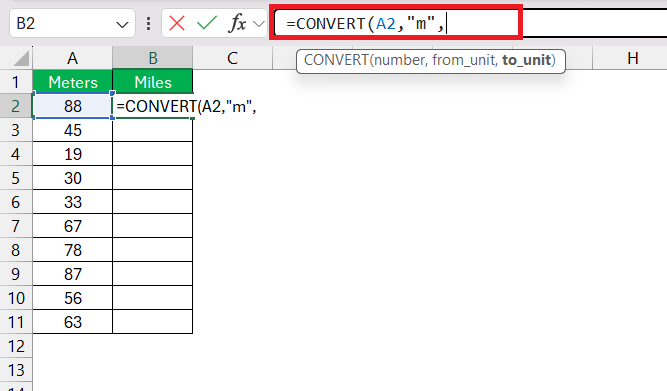Select row 12 header
This screenshot has width=667, height=391.
point(16,346)
